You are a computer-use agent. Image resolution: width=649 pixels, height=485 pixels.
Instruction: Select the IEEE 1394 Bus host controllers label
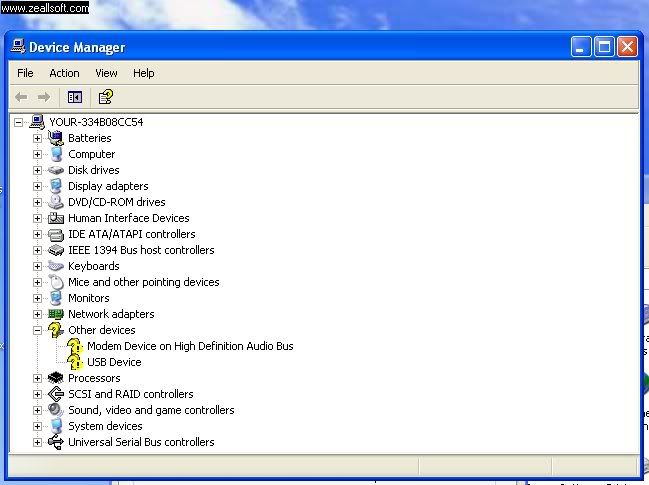pyautogui.click(x=141, y=250)
